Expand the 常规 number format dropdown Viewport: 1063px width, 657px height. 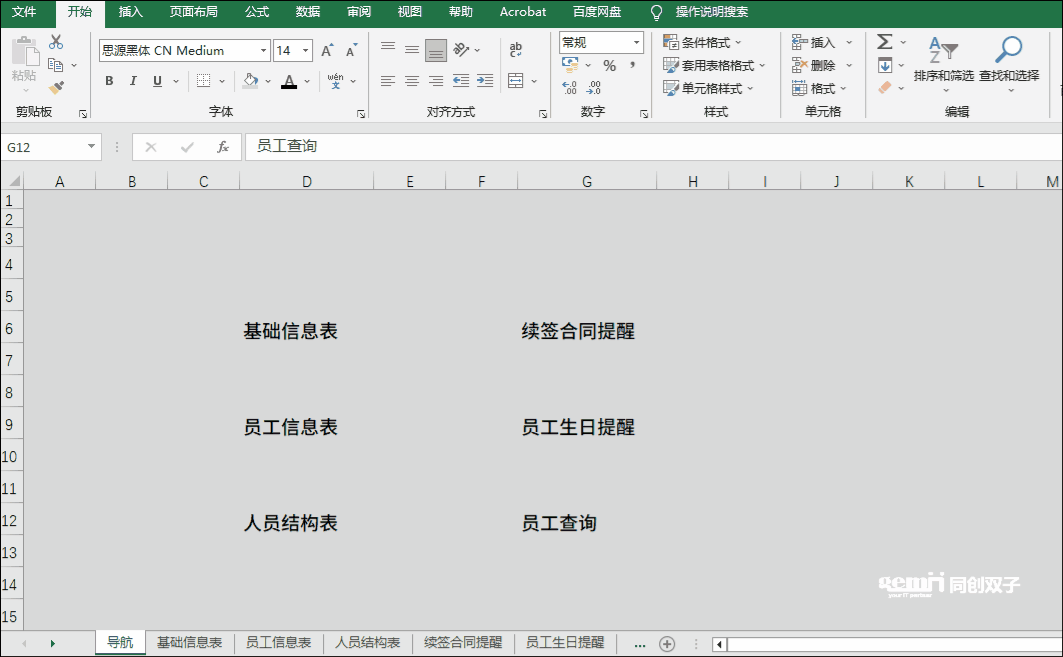click(x=636, y=43)
